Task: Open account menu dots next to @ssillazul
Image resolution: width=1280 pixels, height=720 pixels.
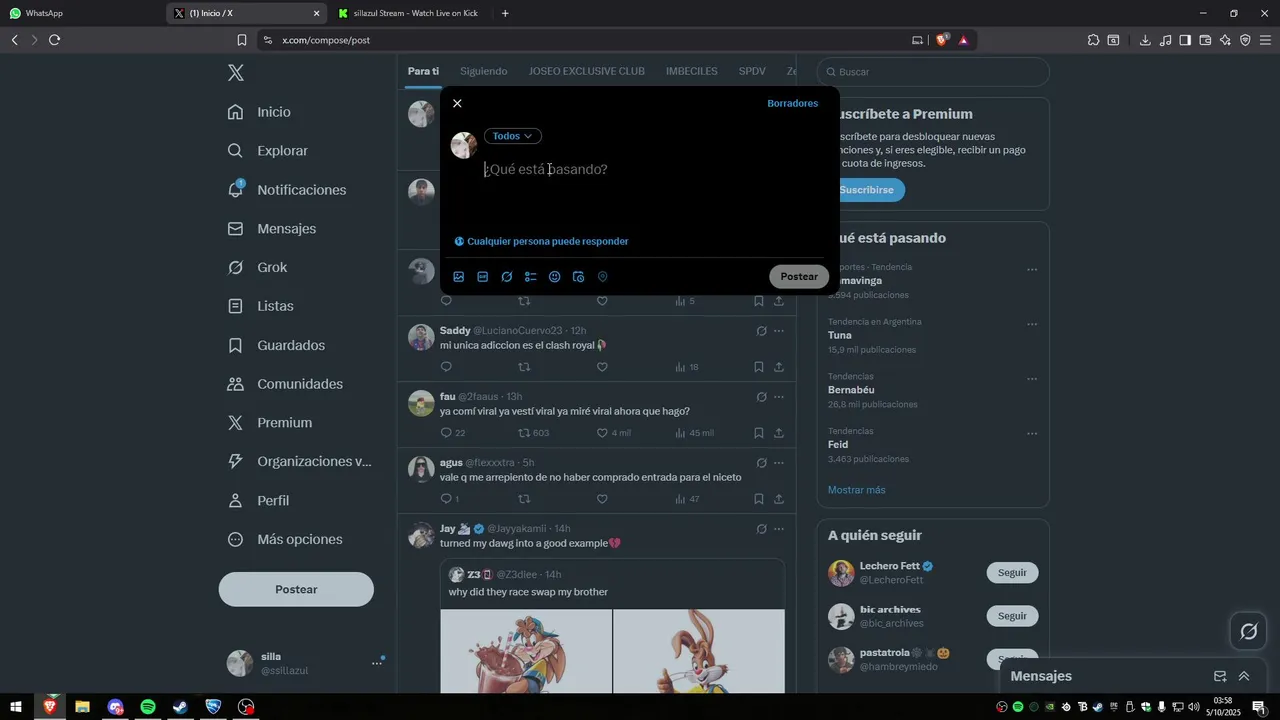Action: [377, 663]
